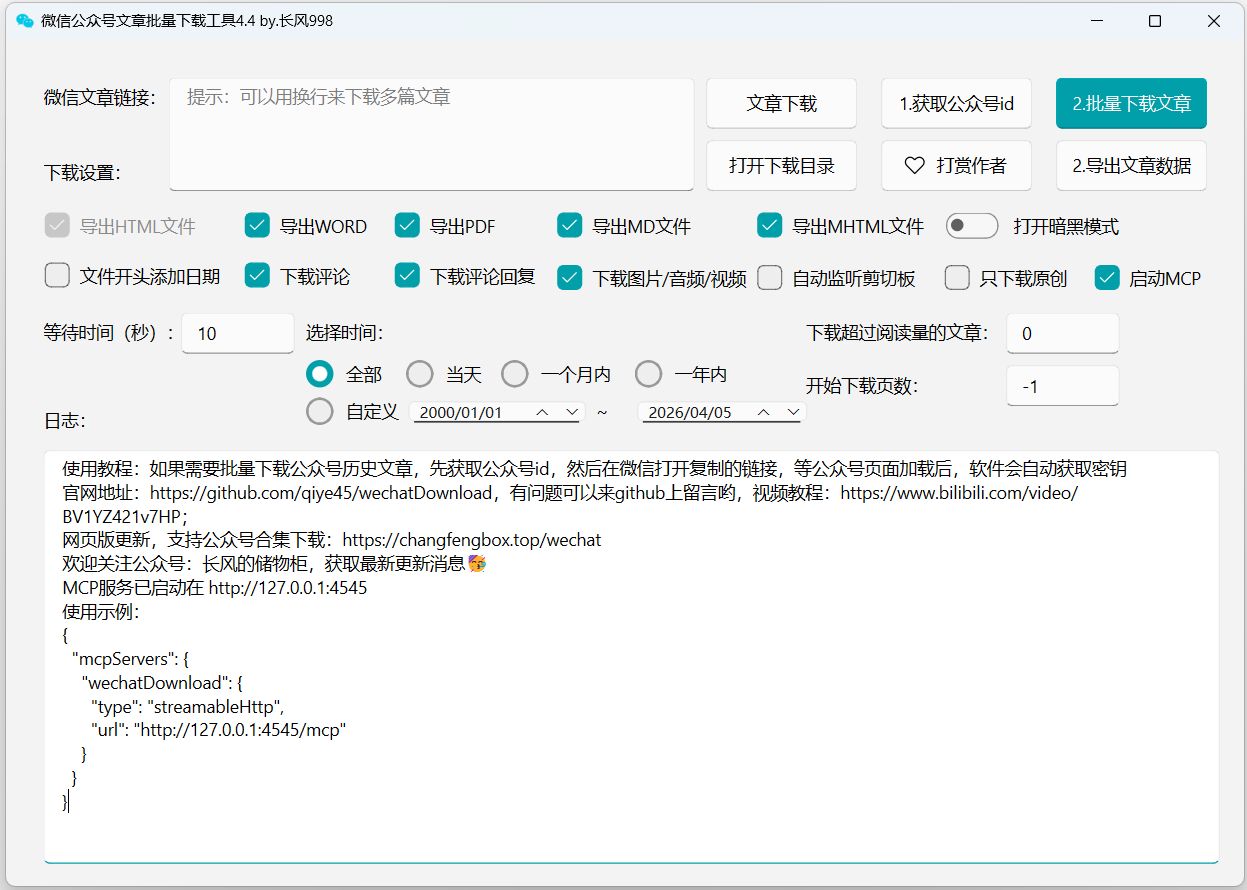Select the 一年内 radio button

tap(648, 373)
